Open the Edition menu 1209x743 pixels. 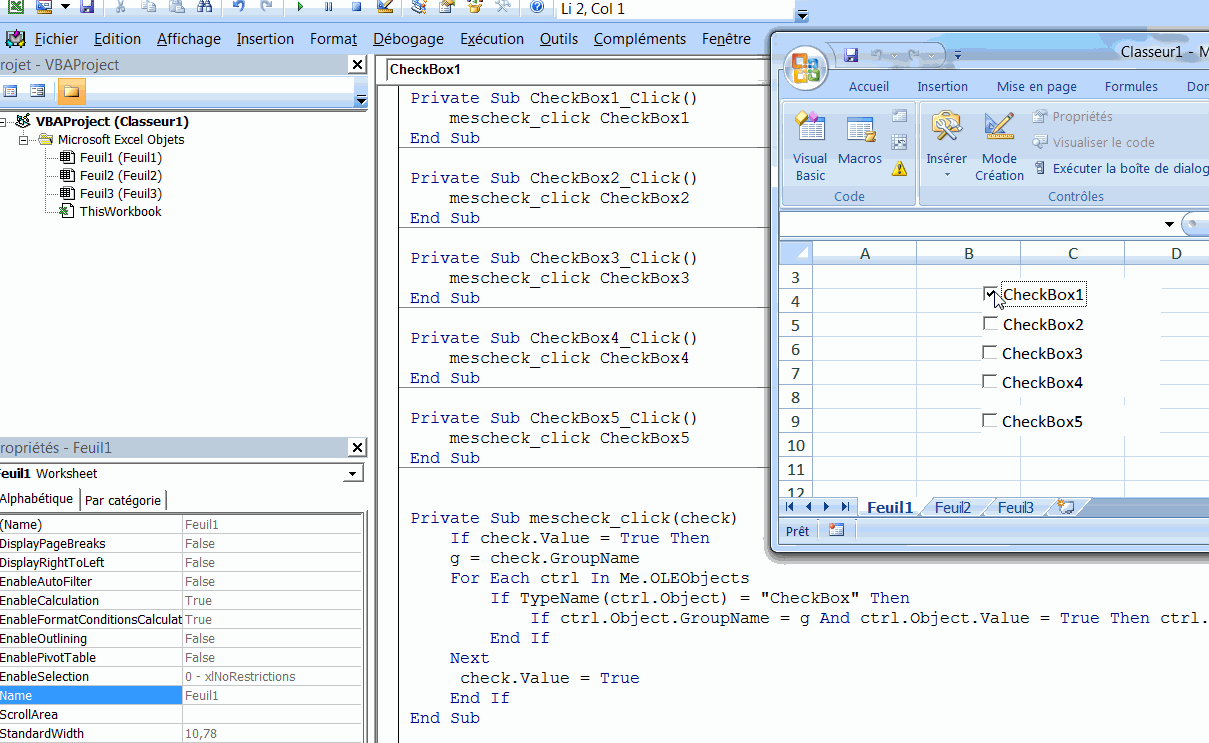click(x=117, y=39)
